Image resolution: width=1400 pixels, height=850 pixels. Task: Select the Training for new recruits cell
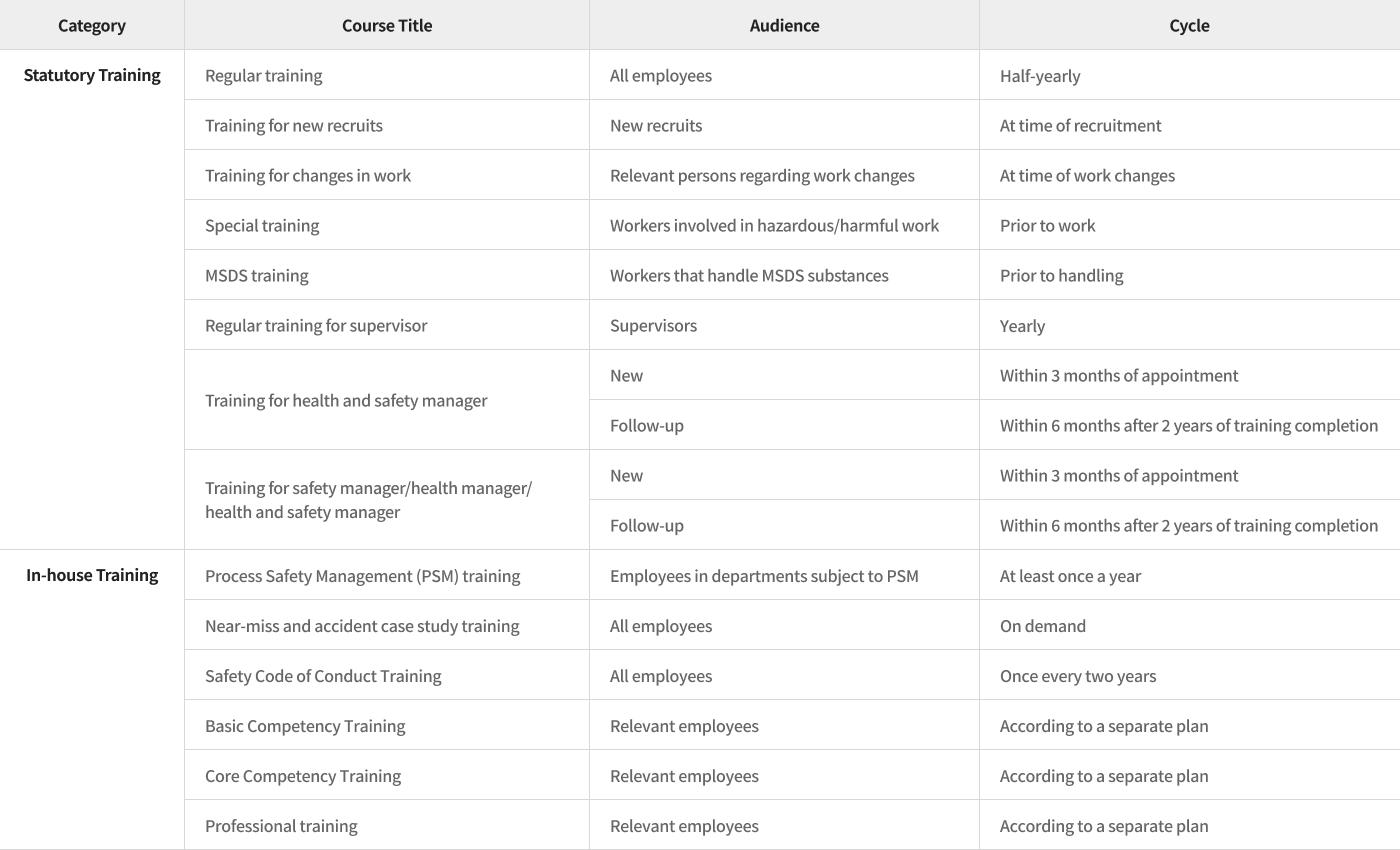tap(294, 126)
